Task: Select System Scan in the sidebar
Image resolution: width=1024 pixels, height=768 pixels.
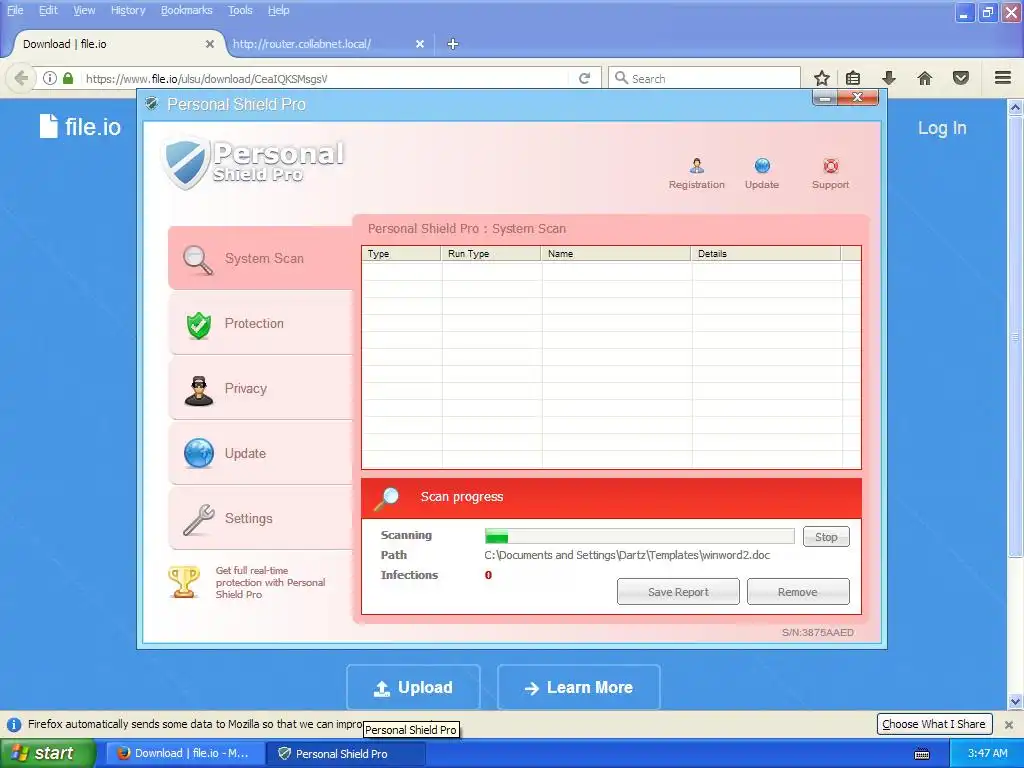Action: tap(260, 258)
